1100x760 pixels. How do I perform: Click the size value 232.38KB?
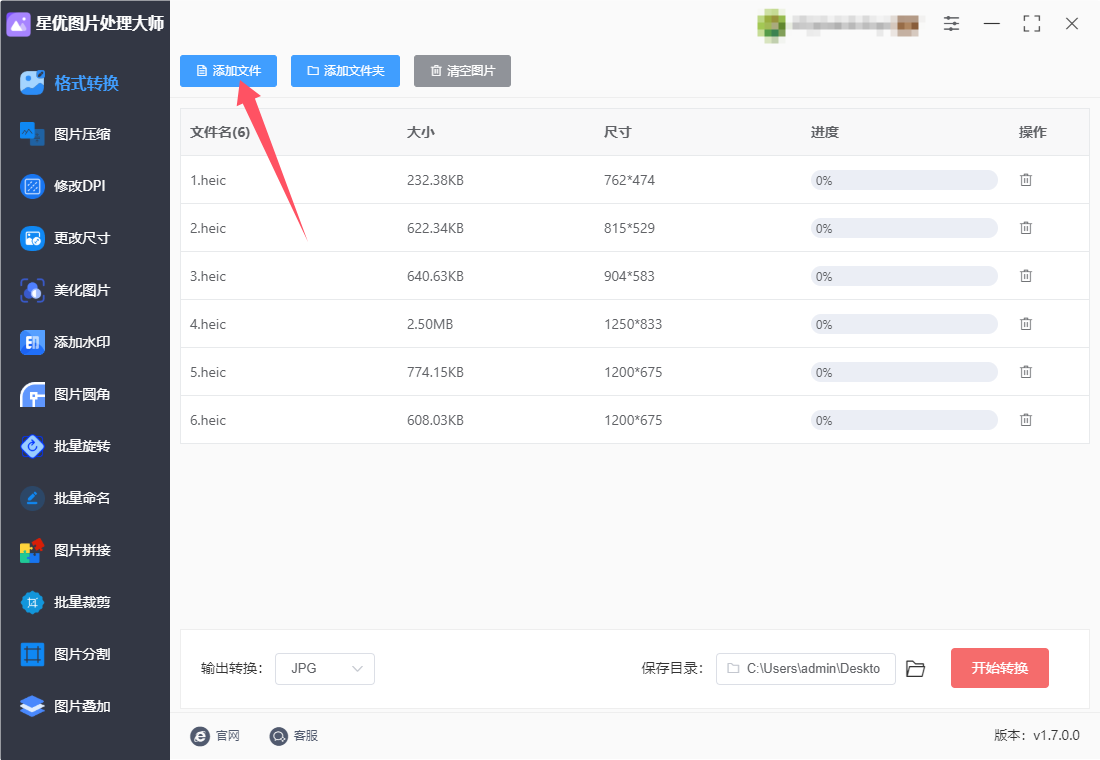(435, 180)
